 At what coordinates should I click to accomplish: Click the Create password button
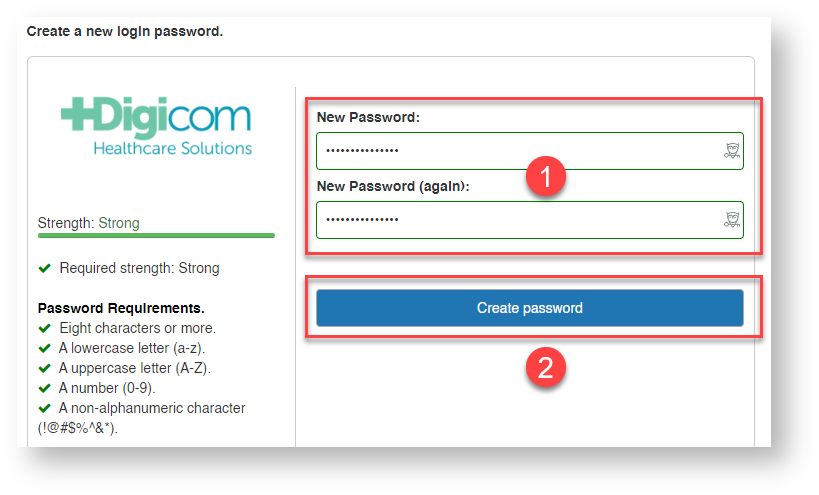[530, 308]
